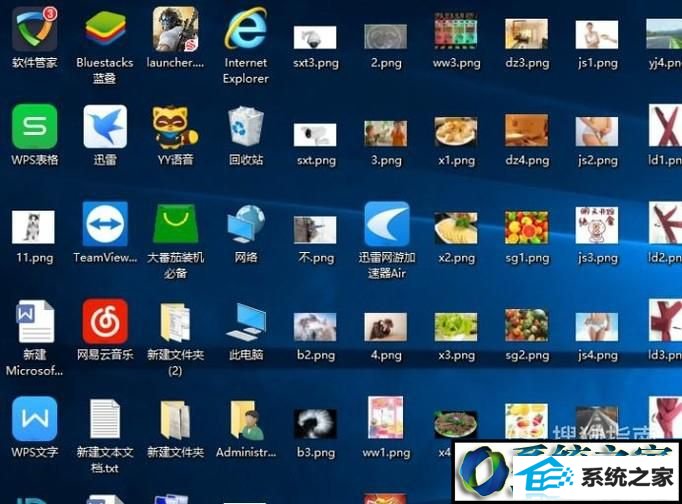Viewport: 682px width, 504px height.
Task: Click the dz3.png thumbnail
Action: (x=526, y=34)
